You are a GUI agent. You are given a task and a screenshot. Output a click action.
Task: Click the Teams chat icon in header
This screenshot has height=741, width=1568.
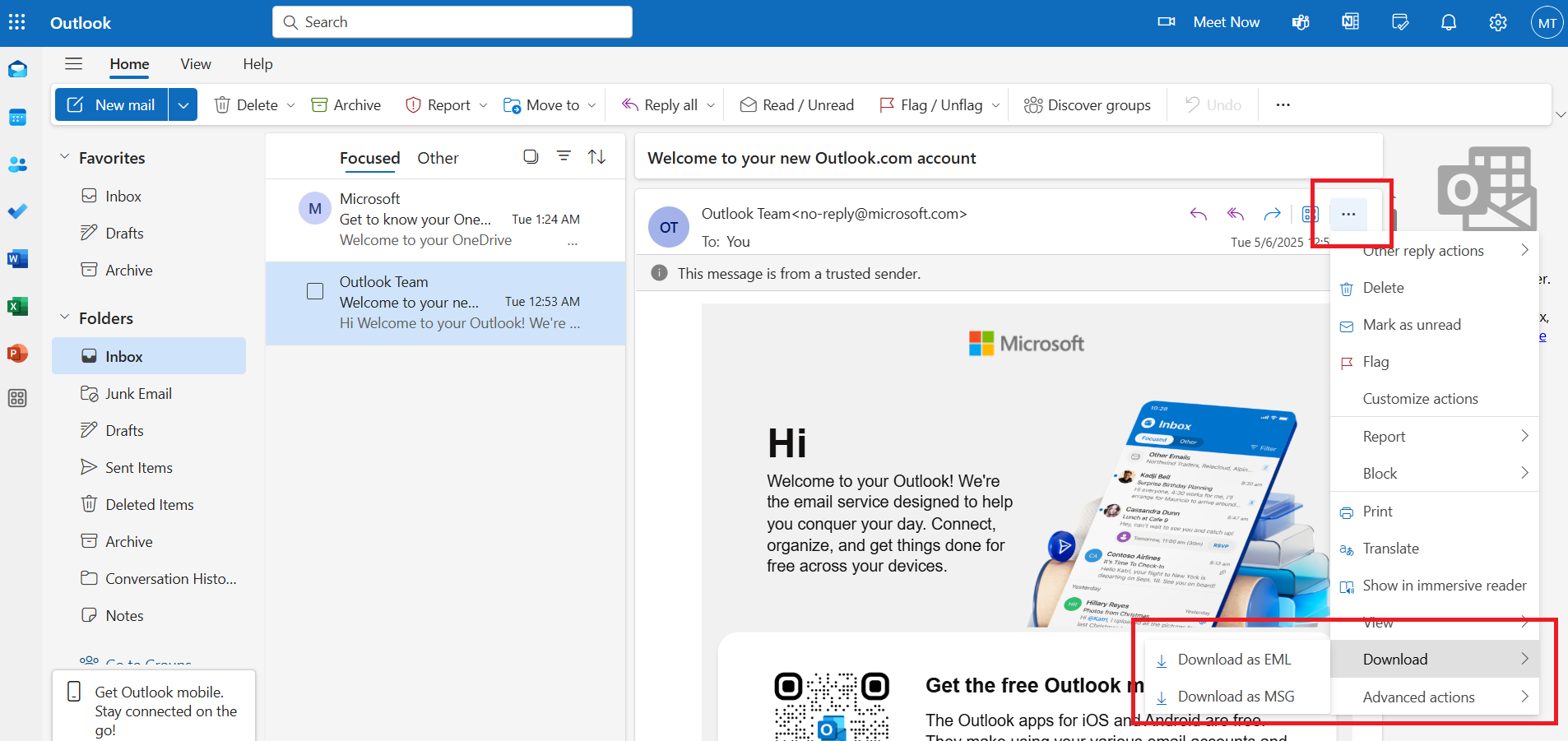point(1301,22)
